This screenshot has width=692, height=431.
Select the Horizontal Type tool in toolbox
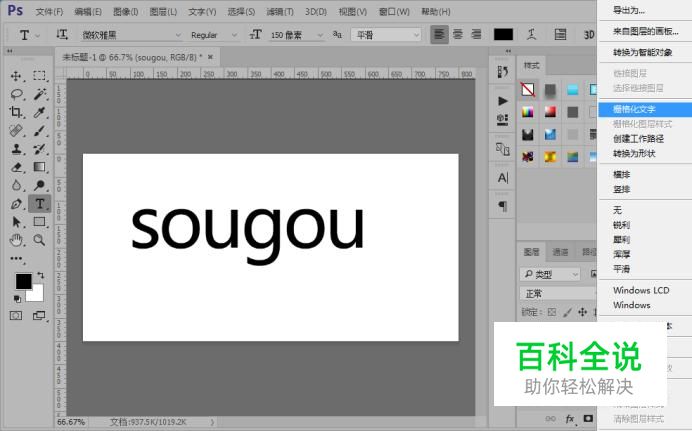40,204
